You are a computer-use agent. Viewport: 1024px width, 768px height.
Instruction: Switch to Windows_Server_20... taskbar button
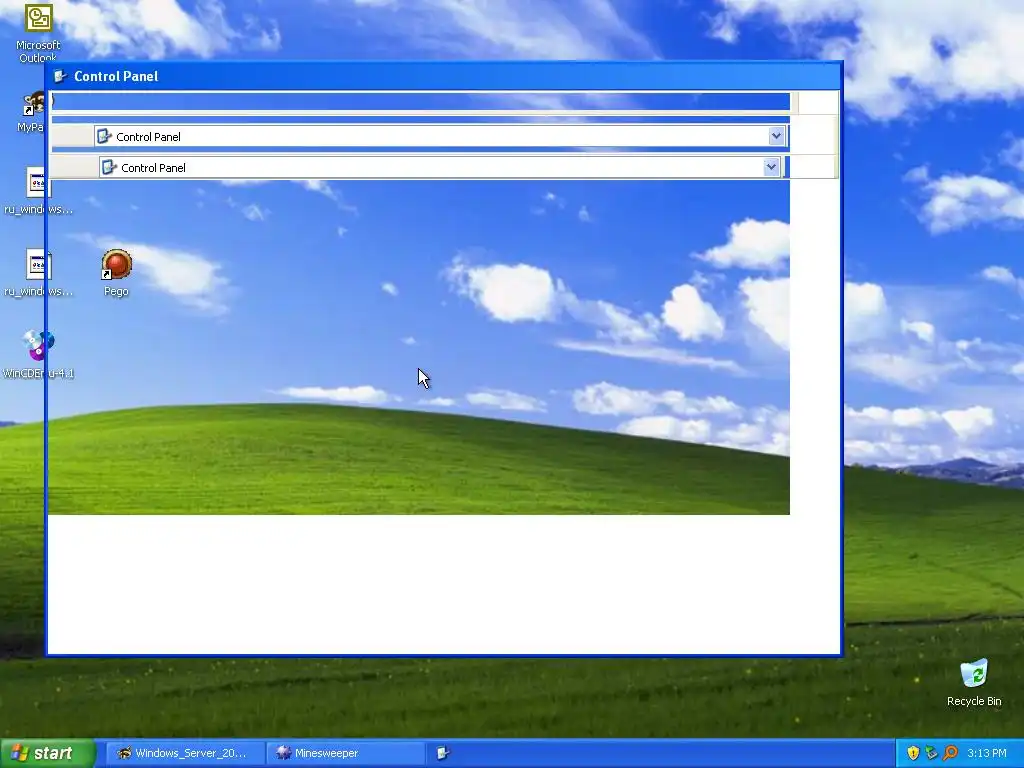pos(185,753)
